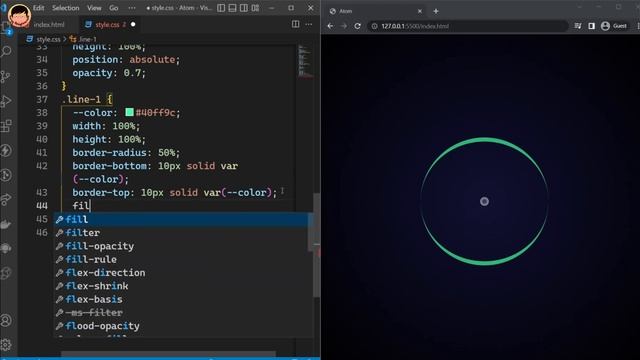
Task: Click the suggestion list scrollbar
Action: 311,233
